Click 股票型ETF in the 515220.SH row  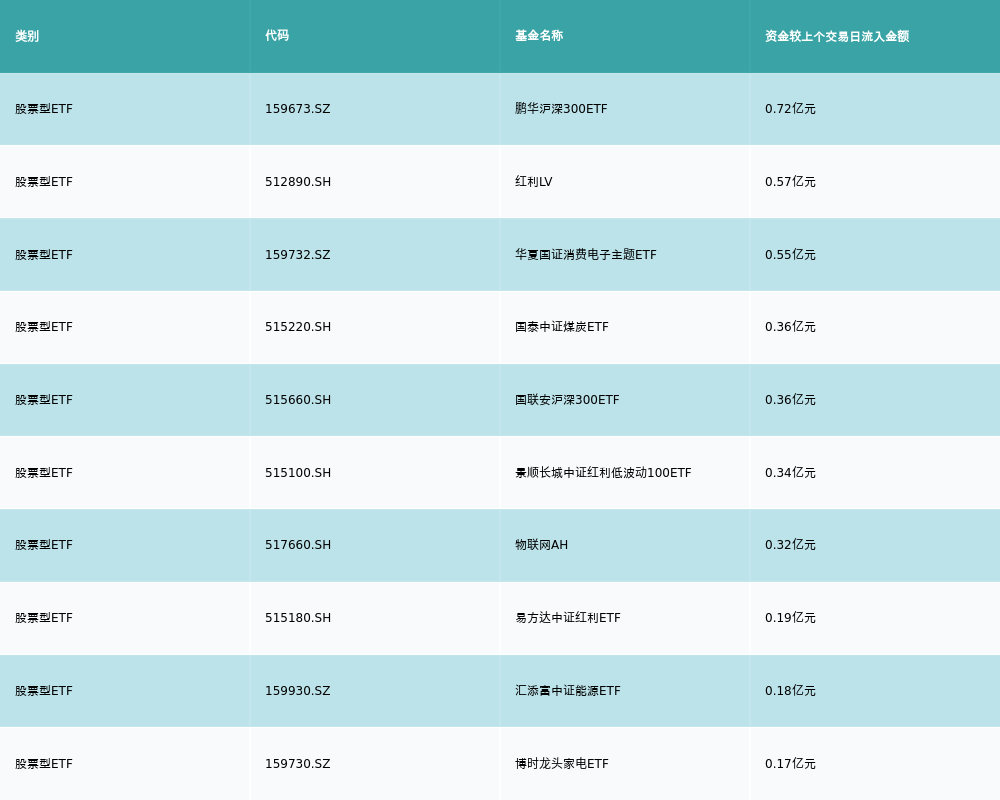click(44, 327)
